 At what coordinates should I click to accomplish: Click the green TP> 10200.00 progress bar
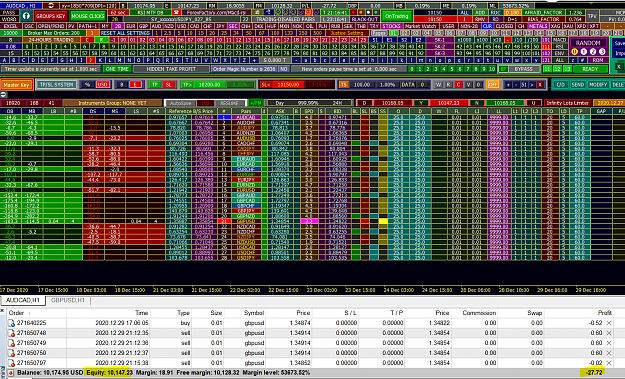217,84
